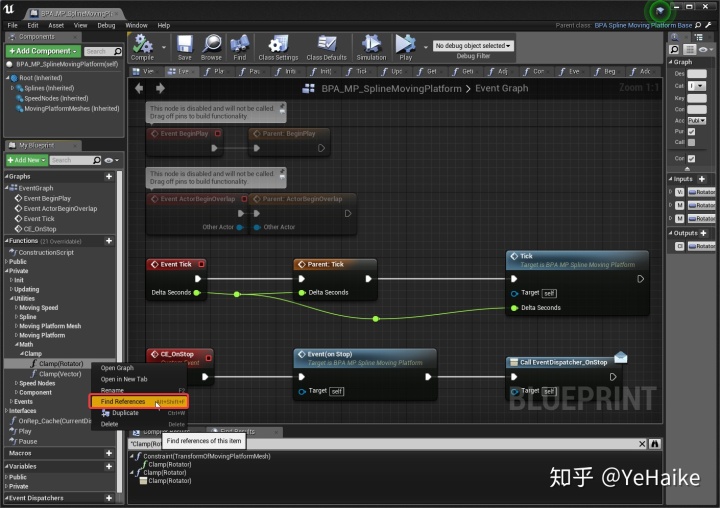Click the Find binoculars icon
720x508 pixels.
pos(240,44)
